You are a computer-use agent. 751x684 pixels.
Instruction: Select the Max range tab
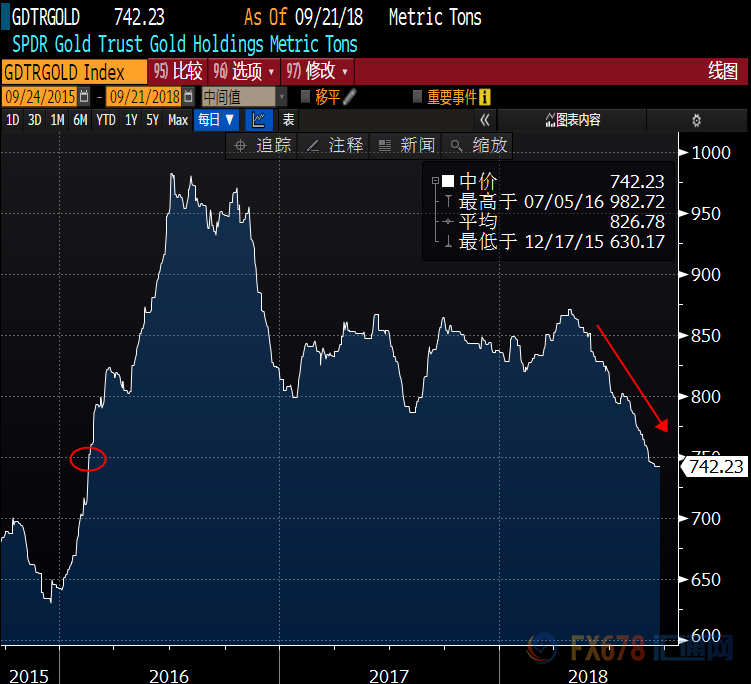click(x=178, y=120)
